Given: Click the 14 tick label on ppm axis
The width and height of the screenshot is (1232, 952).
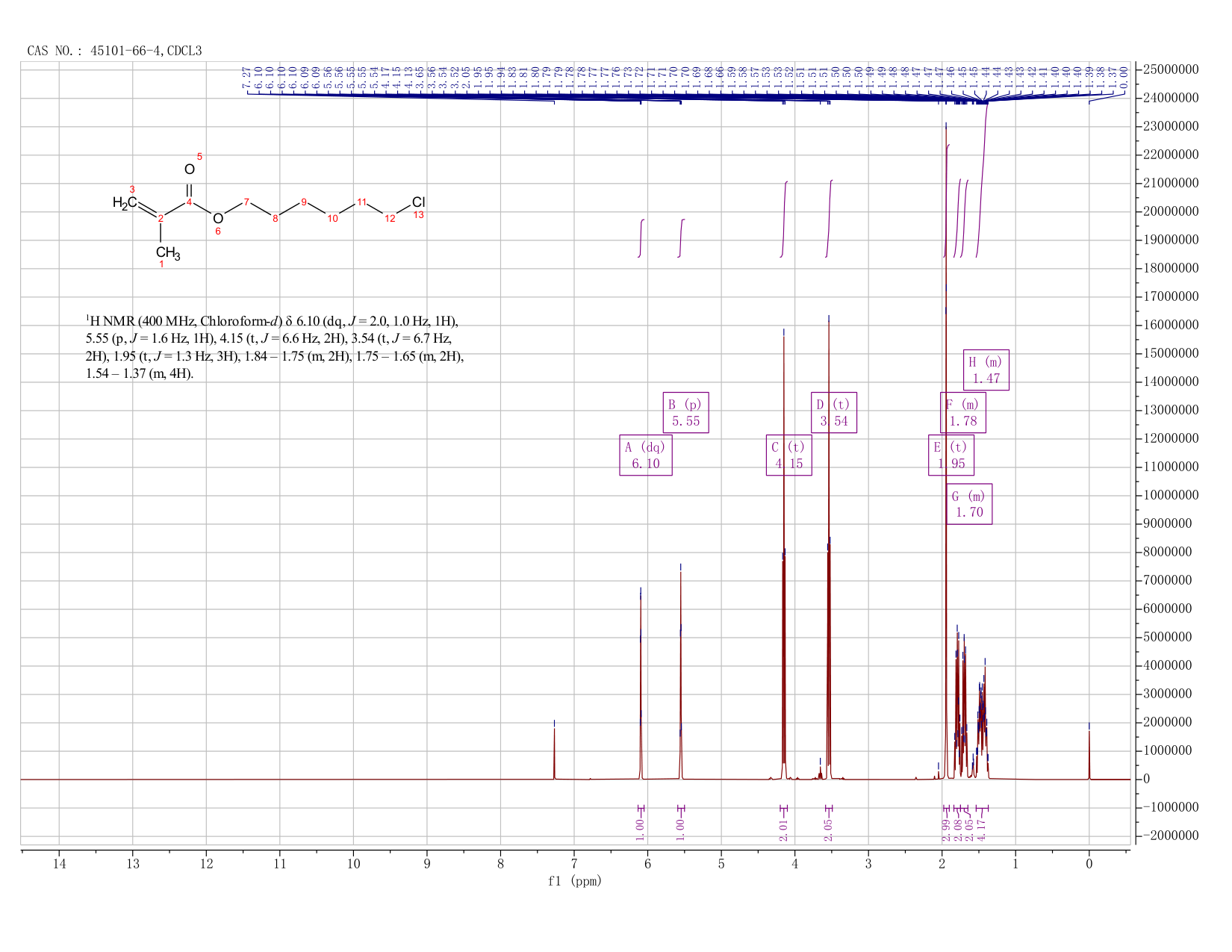Looking at the screenshot, I should 59,865.
